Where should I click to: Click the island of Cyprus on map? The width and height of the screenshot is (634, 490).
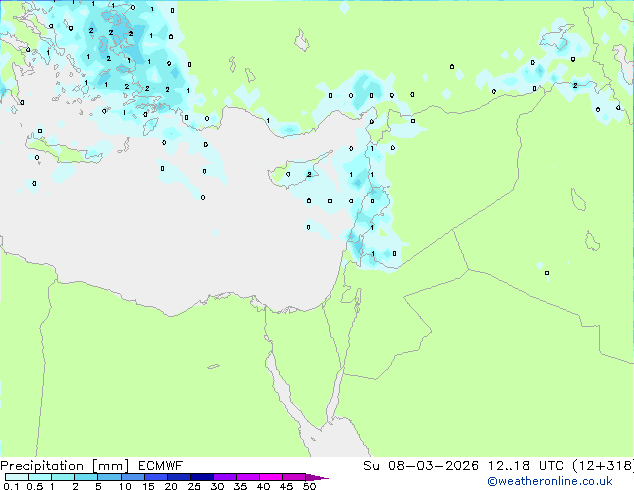tap(297, 172)
